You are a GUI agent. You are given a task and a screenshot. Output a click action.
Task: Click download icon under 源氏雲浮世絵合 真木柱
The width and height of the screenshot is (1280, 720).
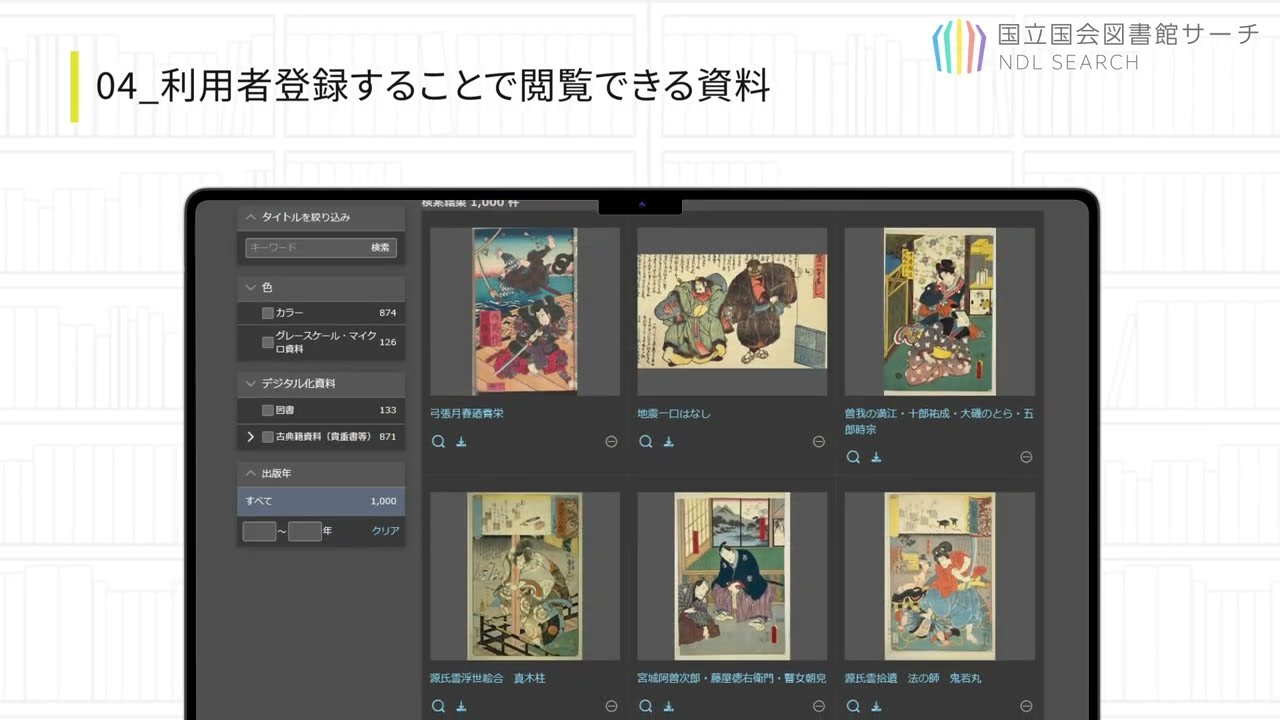click(461, 706)
